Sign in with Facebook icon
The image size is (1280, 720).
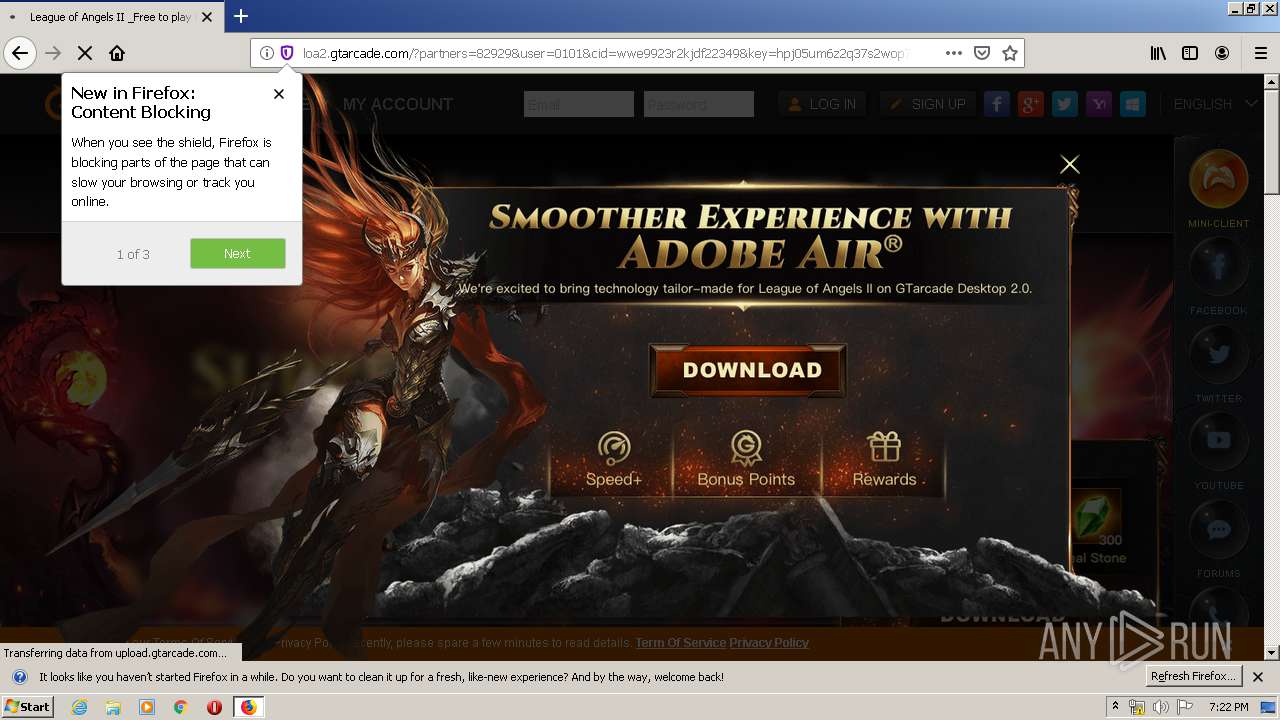tap(997, 104)
